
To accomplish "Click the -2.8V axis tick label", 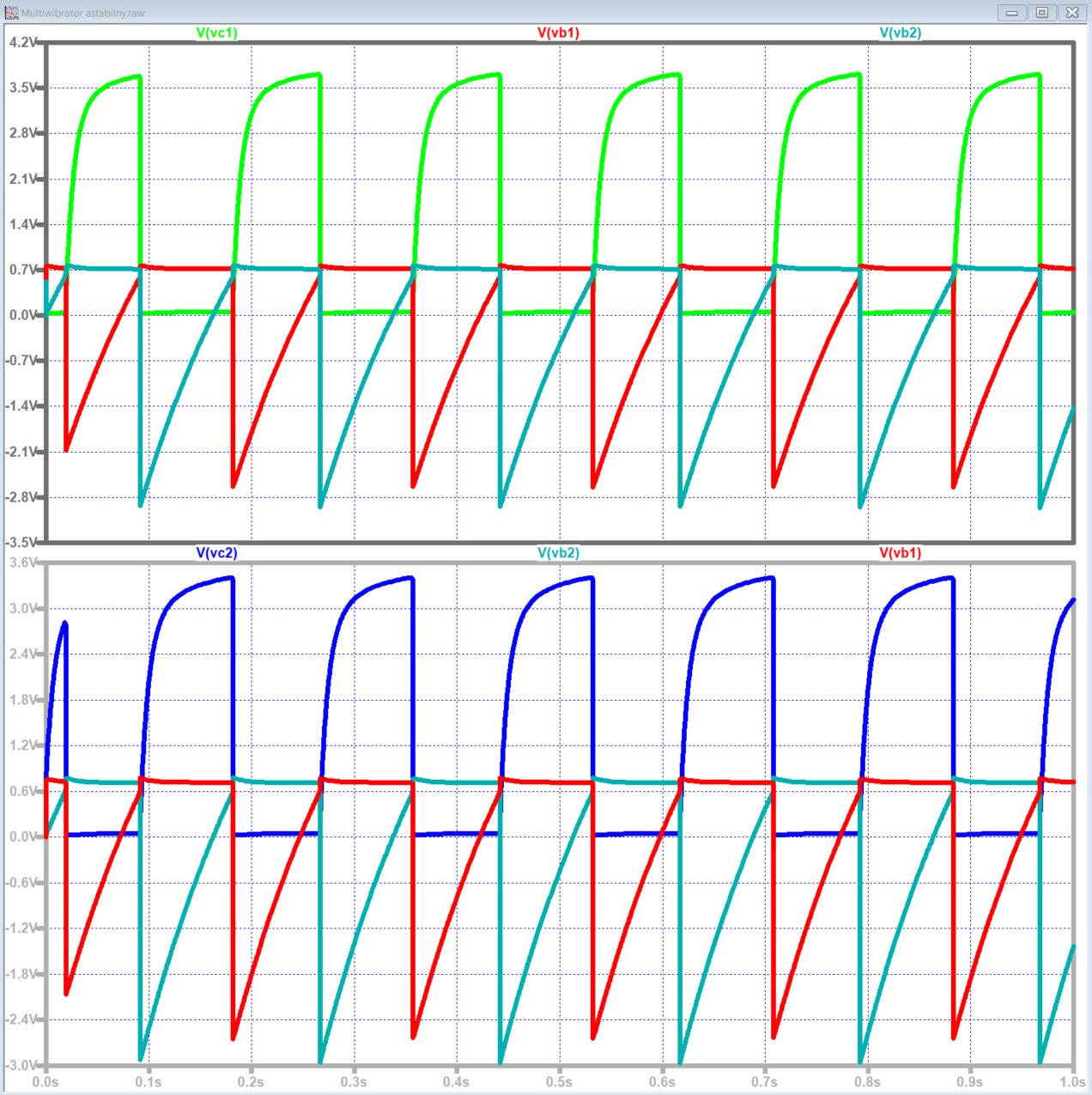I will [x=21, y=497].
